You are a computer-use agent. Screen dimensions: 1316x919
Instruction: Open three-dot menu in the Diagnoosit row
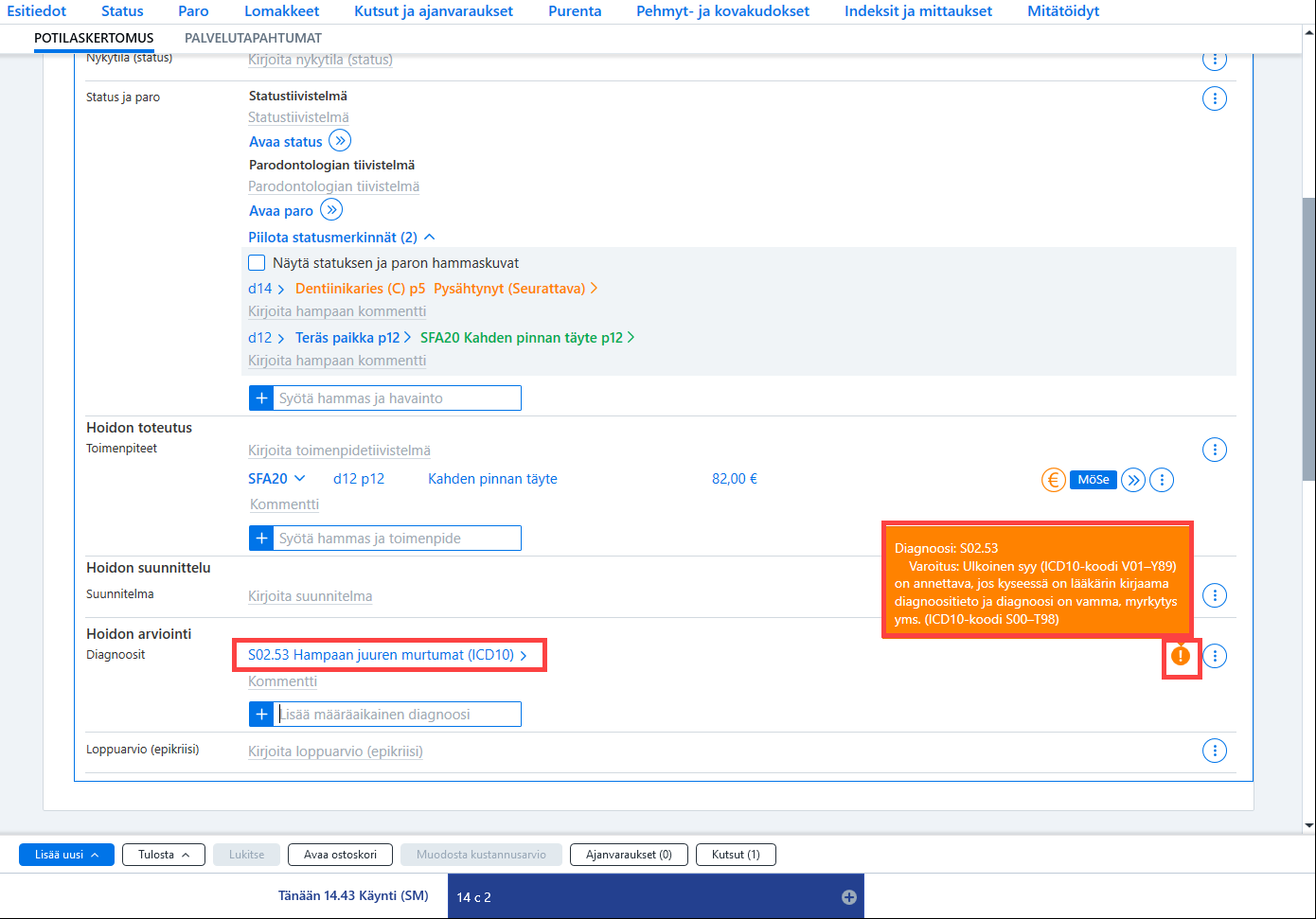point(1215,656)
